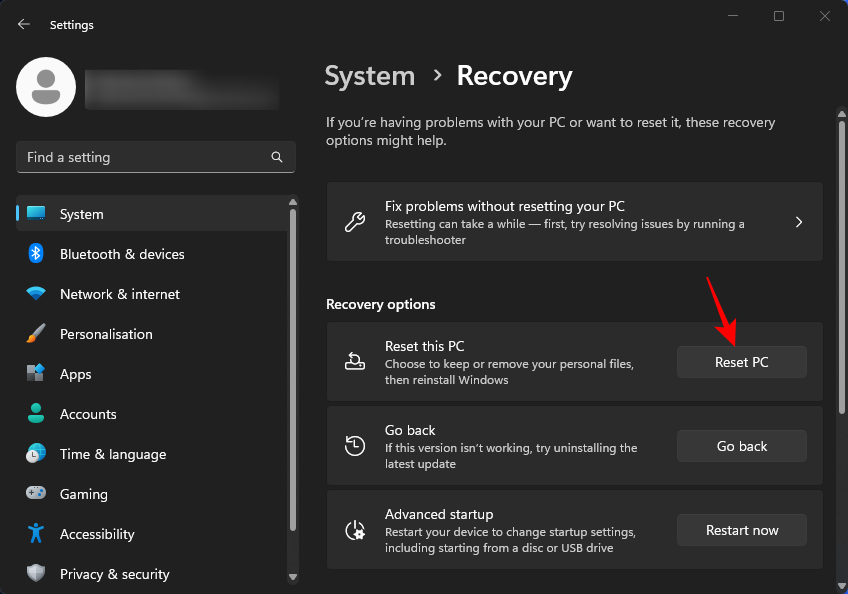
Task: Click inside the Find a setting field
Action: (140, 157)
